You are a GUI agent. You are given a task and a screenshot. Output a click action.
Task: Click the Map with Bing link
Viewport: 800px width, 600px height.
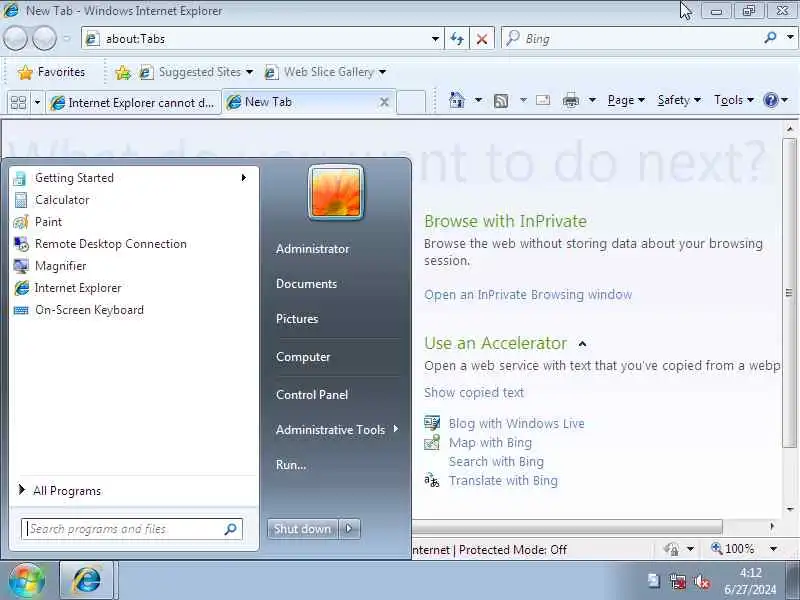click(490, 442)
